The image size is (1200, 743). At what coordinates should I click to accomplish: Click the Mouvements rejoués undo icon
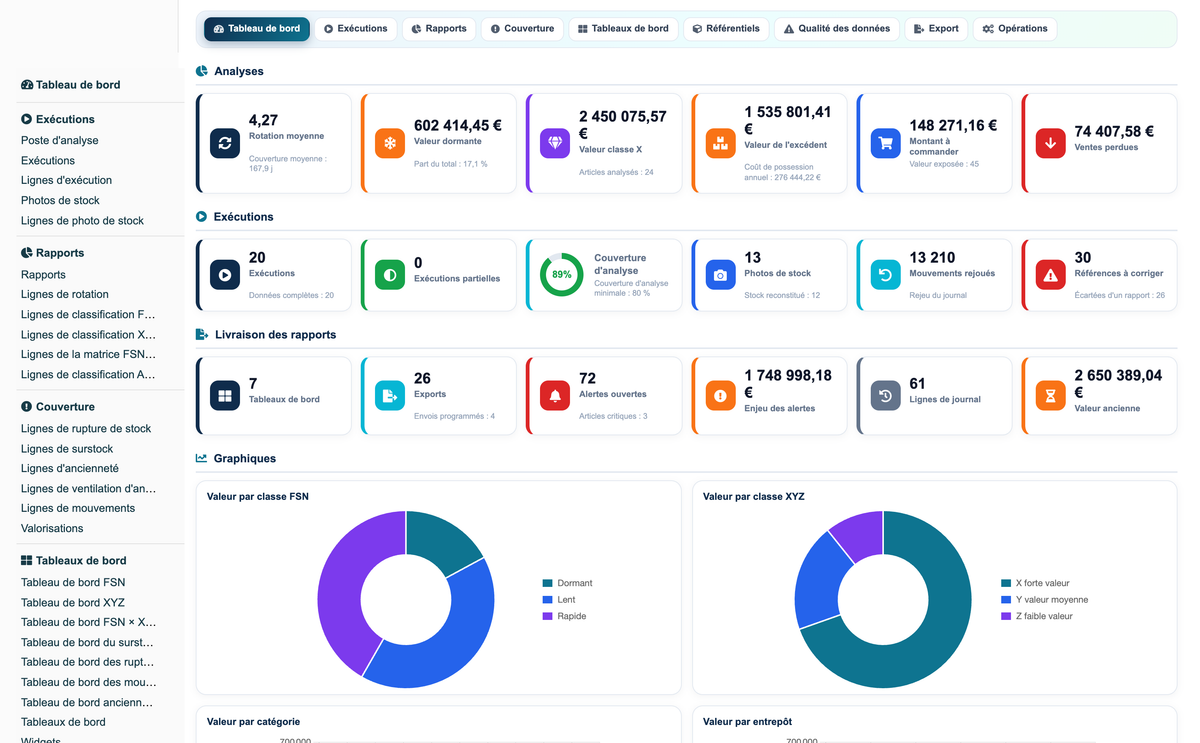pyautogui.click(x=885, y=275)
